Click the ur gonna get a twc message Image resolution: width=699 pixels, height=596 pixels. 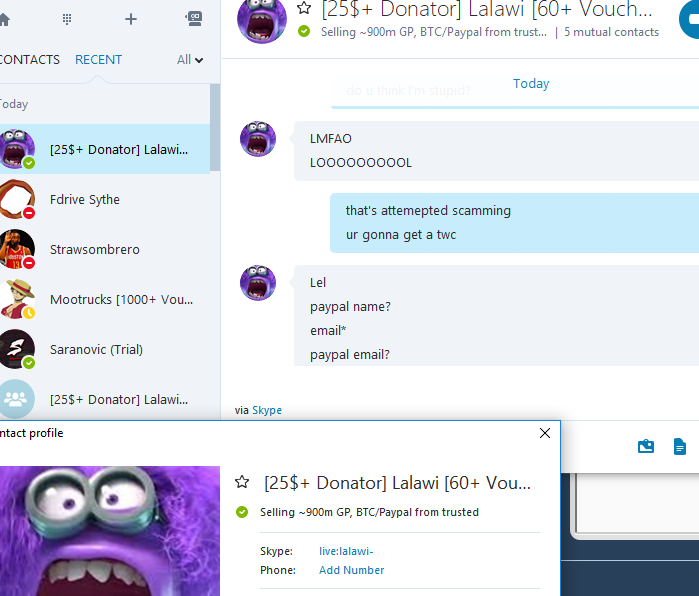(x=401, y=235)
